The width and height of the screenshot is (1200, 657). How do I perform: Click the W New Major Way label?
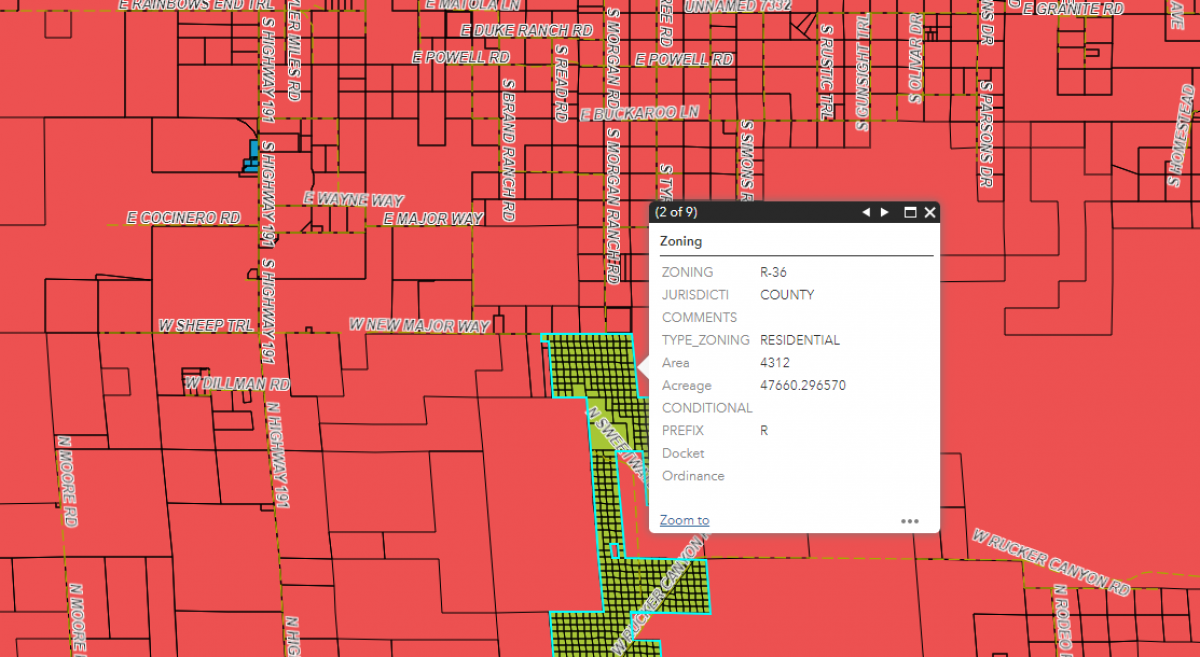coord(419,325)
